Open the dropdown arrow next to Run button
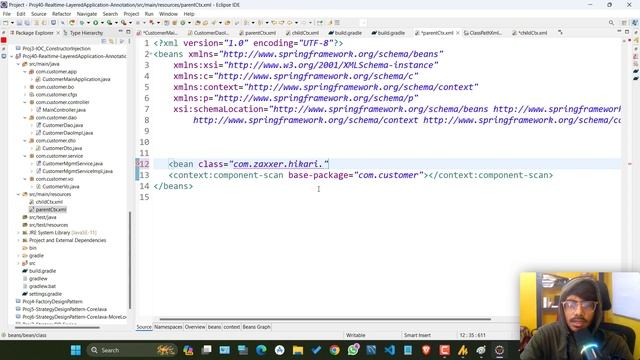Viewport: 640px width, 360px height. coord(102,23)
